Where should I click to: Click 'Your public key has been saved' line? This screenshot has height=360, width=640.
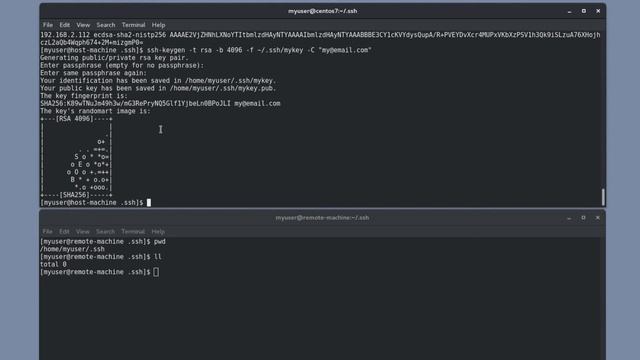tap(158, 89)
